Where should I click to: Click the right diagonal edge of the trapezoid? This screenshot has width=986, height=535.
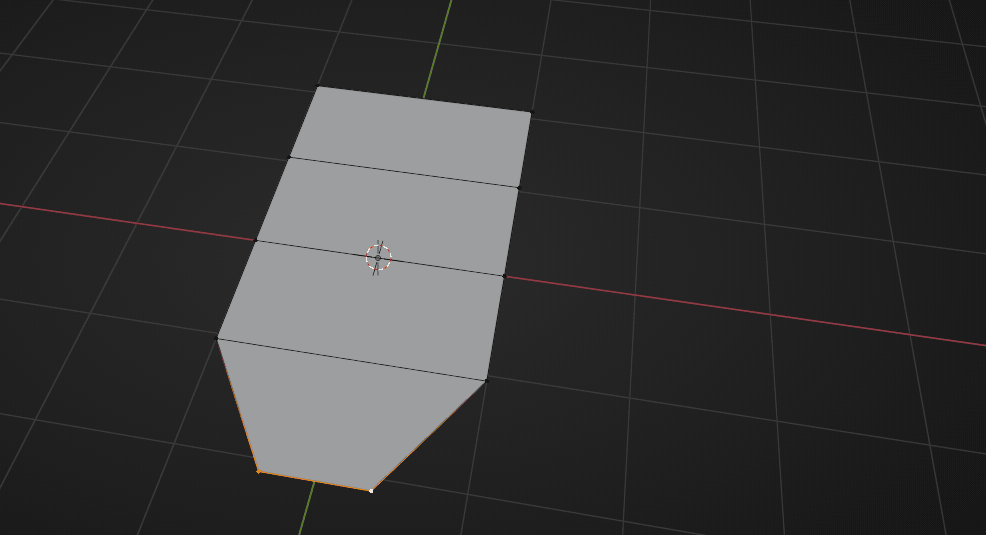[429, 435]
